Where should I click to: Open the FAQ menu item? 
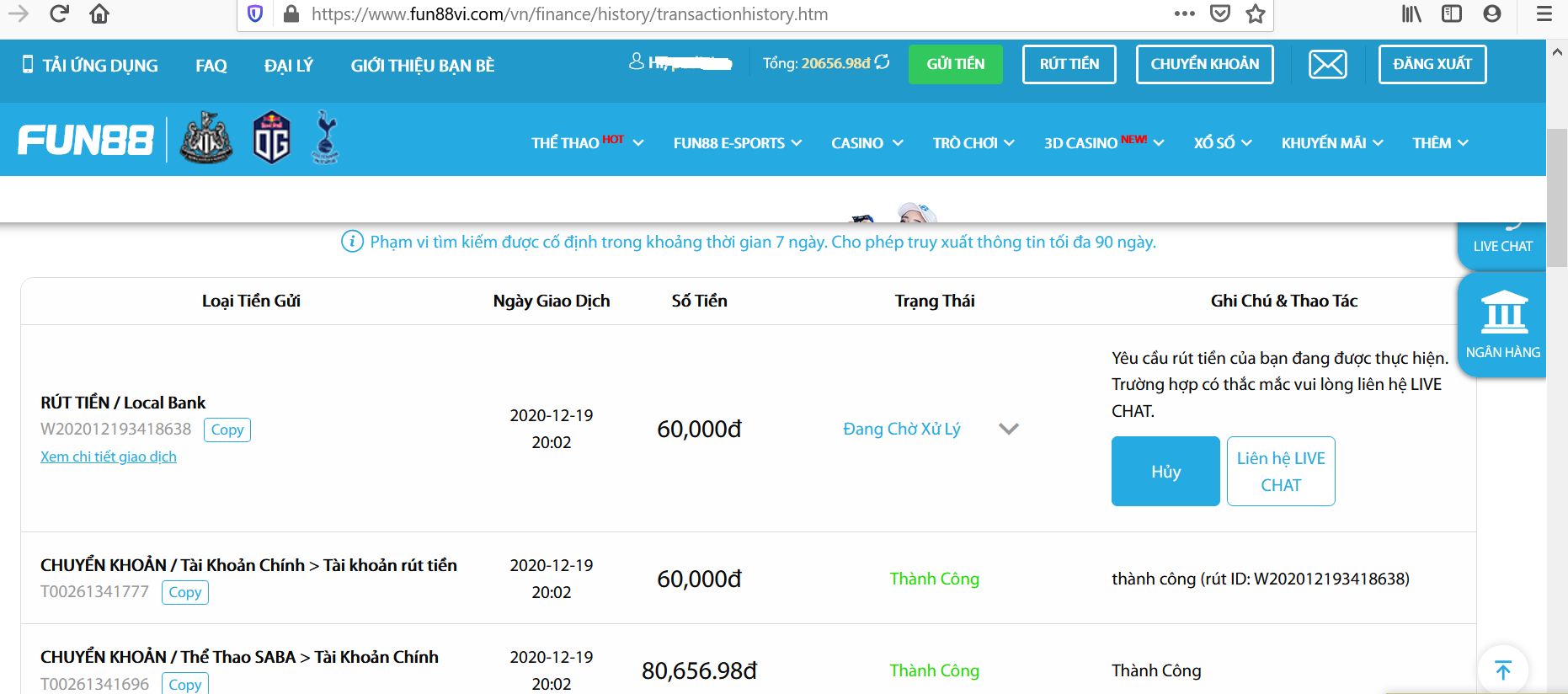211,66
